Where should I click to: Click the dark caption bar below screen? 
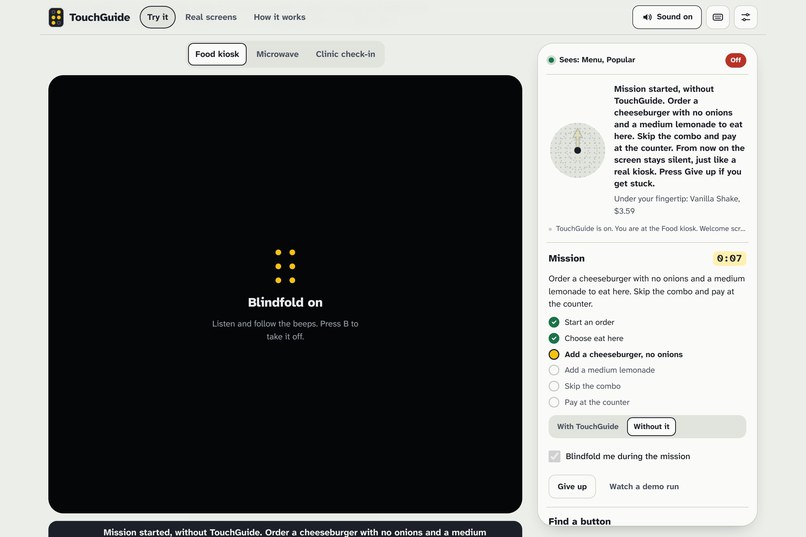click(x=285, y=529)
